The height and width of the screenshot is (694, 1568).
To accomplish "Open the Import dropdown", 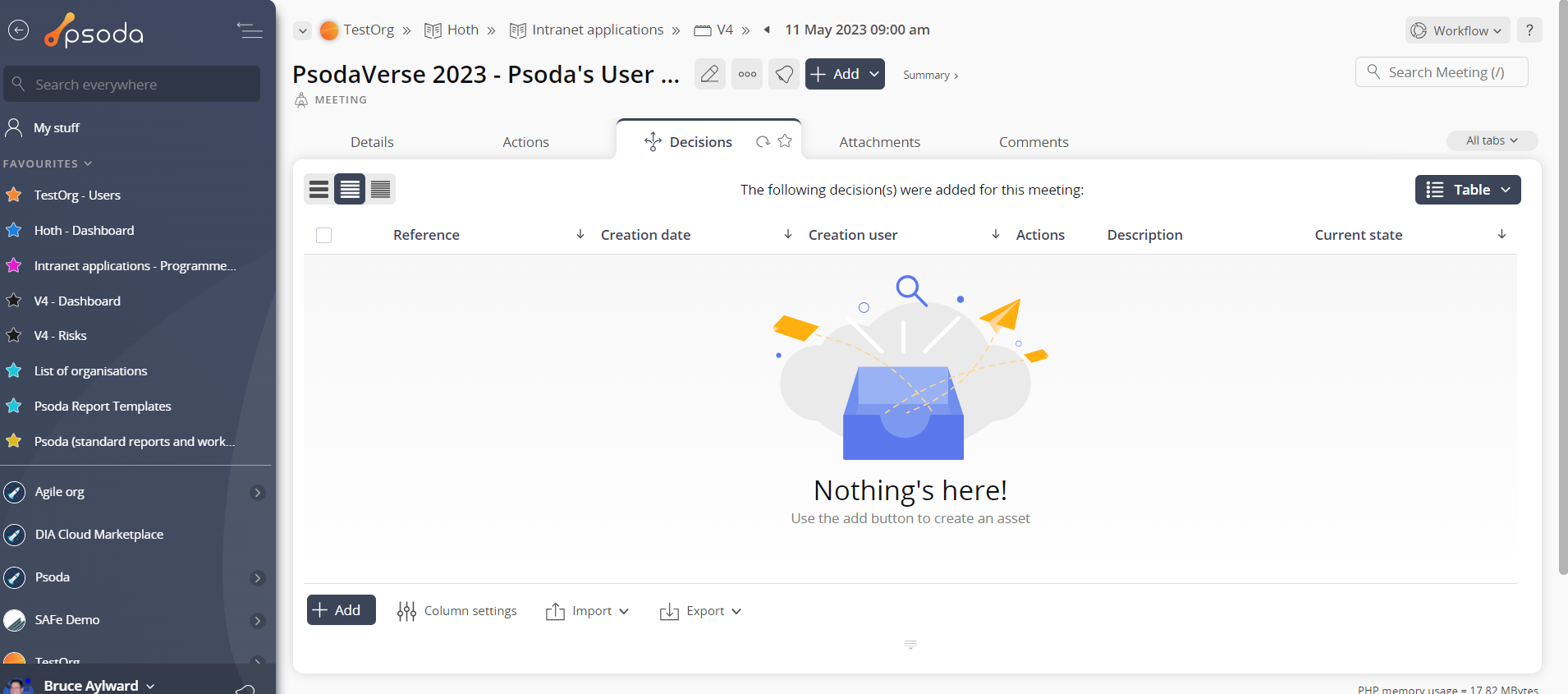I will pos(588,611).
